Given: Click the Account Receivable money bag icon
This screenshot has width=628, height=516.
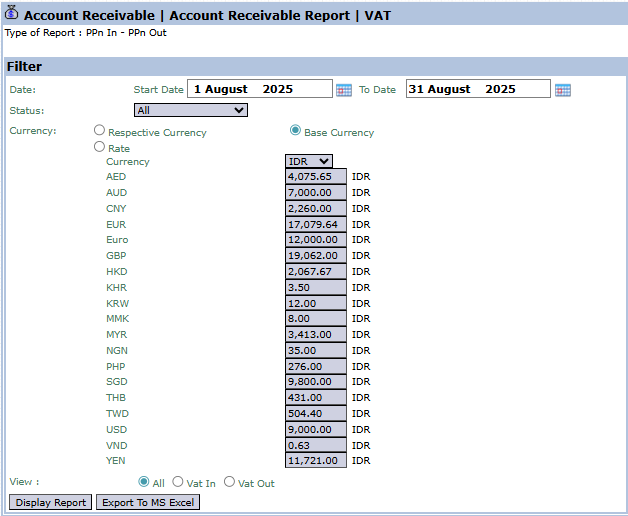Looking at the screenshot, I should click(12, 13).
